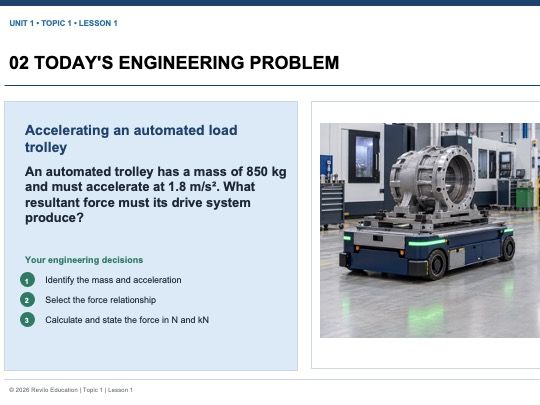Image resolution: width=540 pixels, height=405 pixels.
Task: Select the problem paragraph mentioning 850 kg
Action: pos(156,195)
